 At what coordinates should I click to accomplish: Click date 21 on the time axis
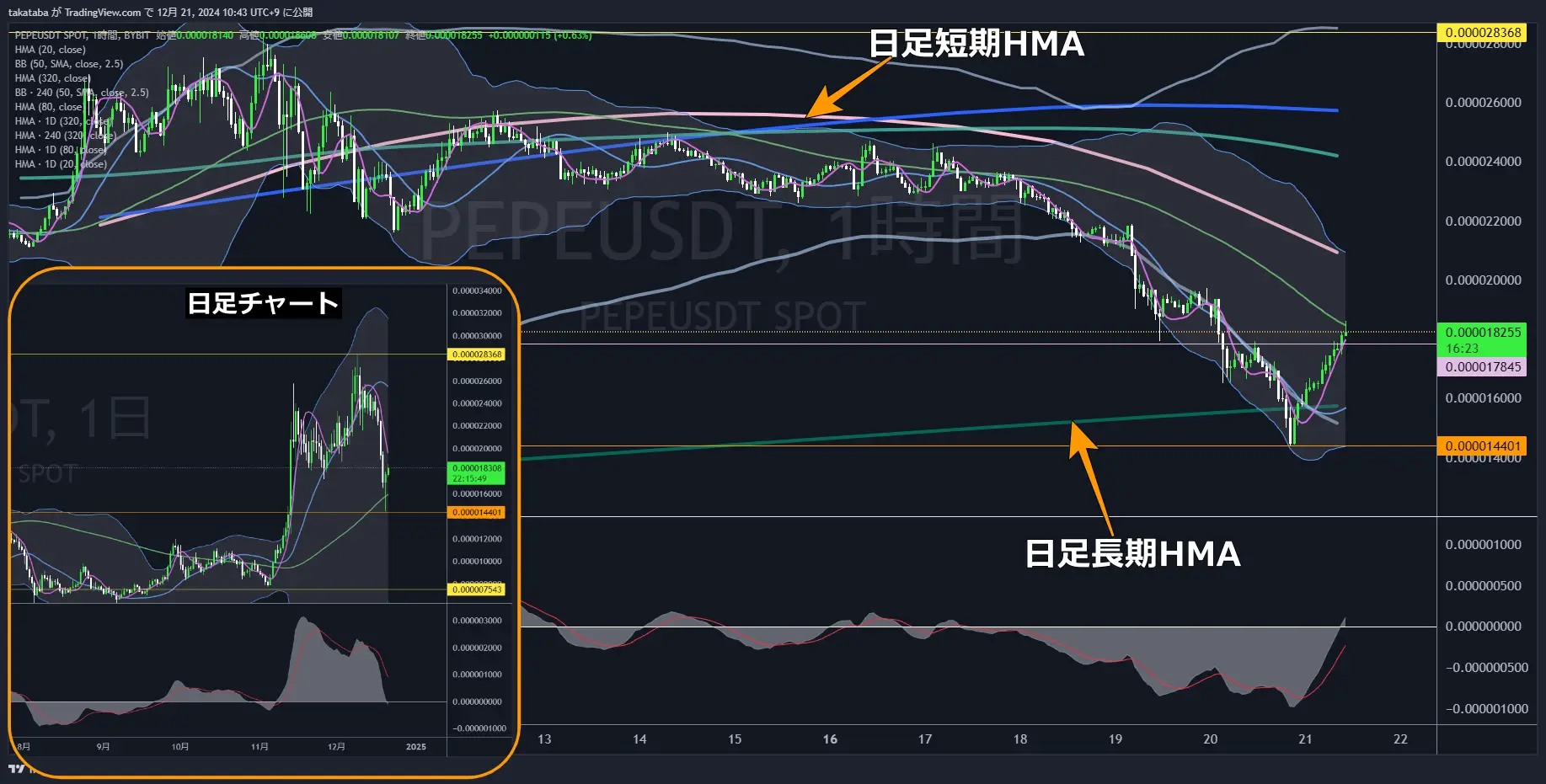tap(1305, 739)
